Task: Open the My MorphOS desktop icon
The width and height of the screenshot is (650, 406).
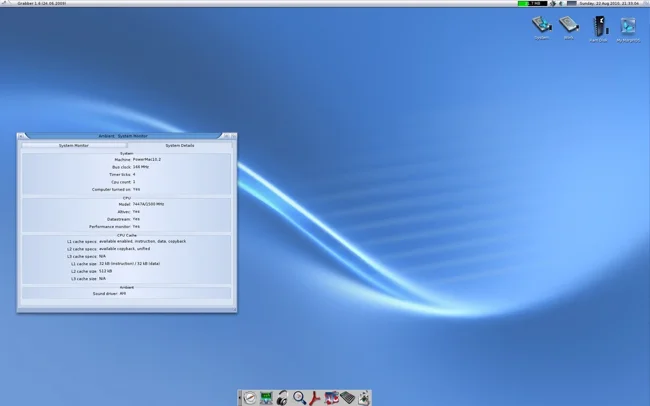Action: click(x=628, y=26)
